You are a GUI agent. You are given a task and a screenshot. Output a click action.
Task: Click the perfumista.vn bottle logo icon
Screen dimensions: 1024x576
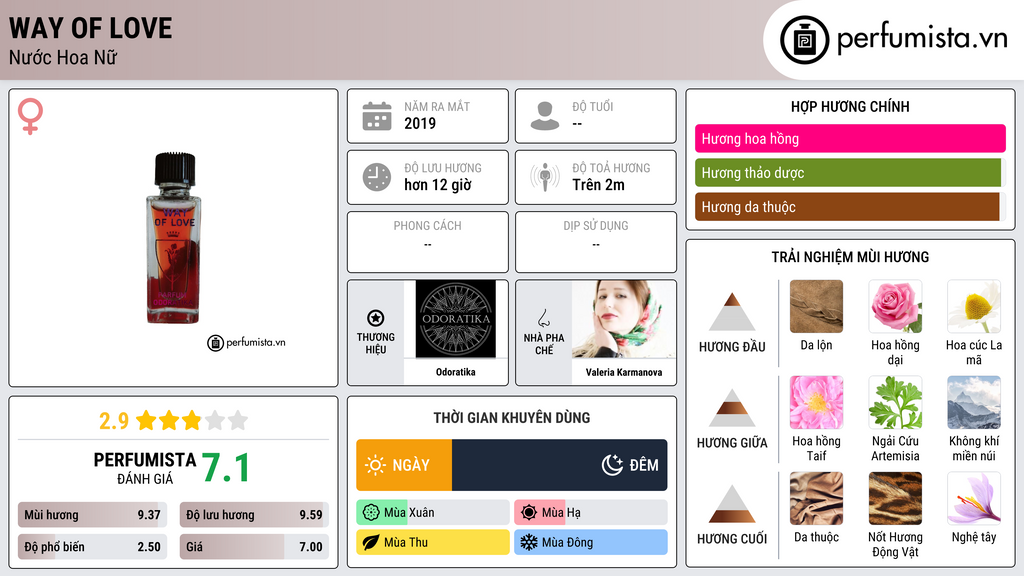804,40
